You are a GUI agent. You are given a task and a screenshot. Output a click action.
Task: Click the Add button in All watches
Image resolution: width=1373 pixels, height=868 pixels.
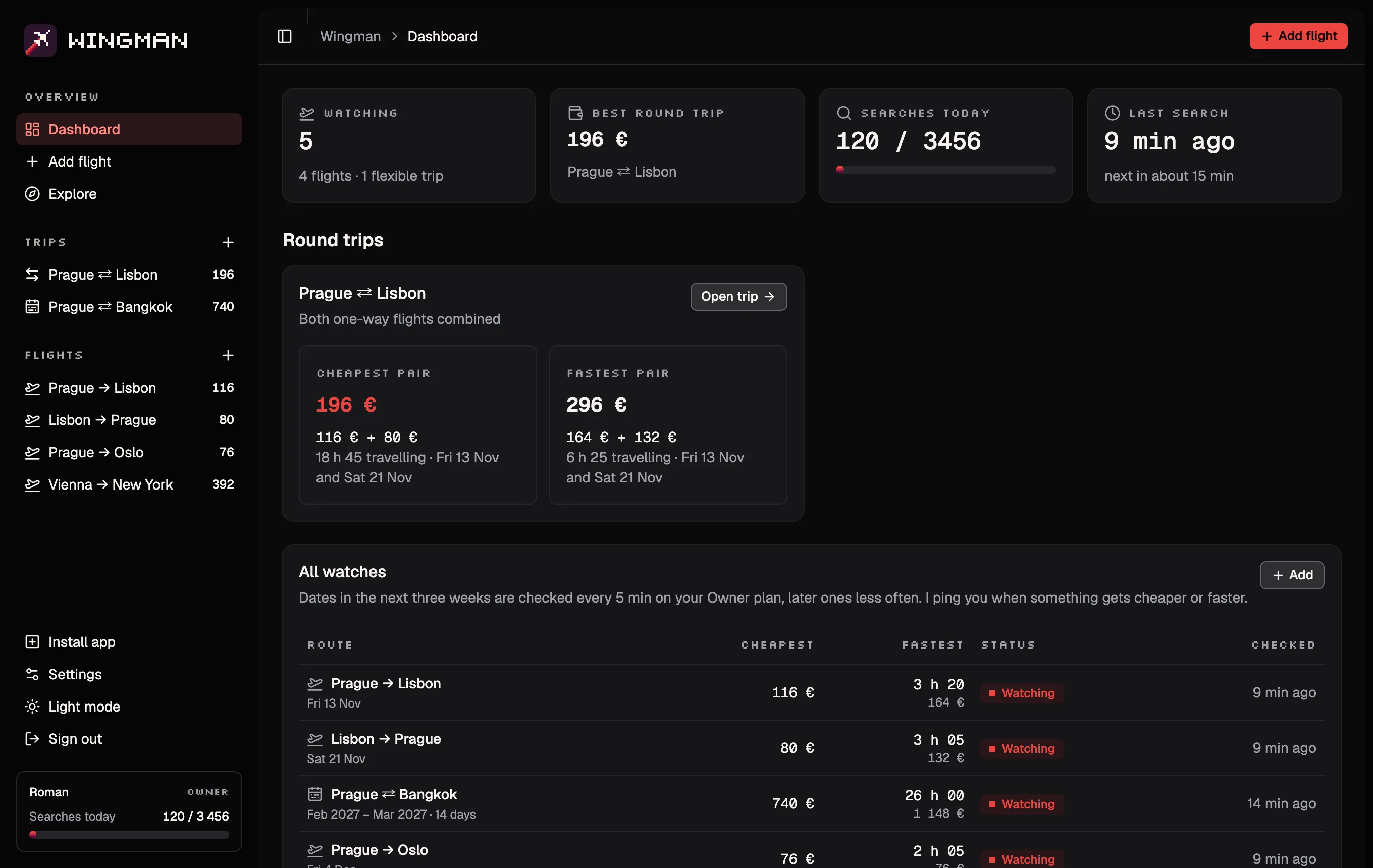tap(1291, 576)
